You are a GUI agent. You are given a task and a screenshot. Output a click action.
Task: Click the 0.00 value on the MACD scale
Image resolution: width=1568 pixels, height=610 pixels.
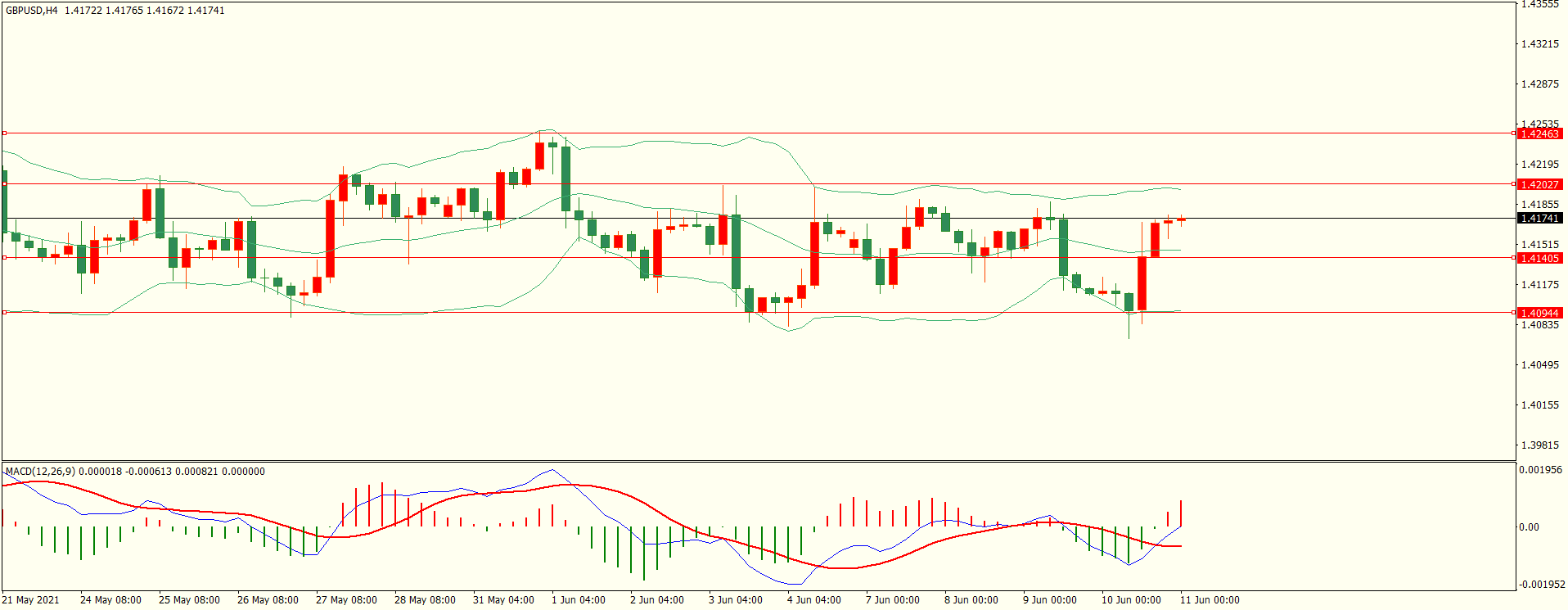[x=1529, y=527]
